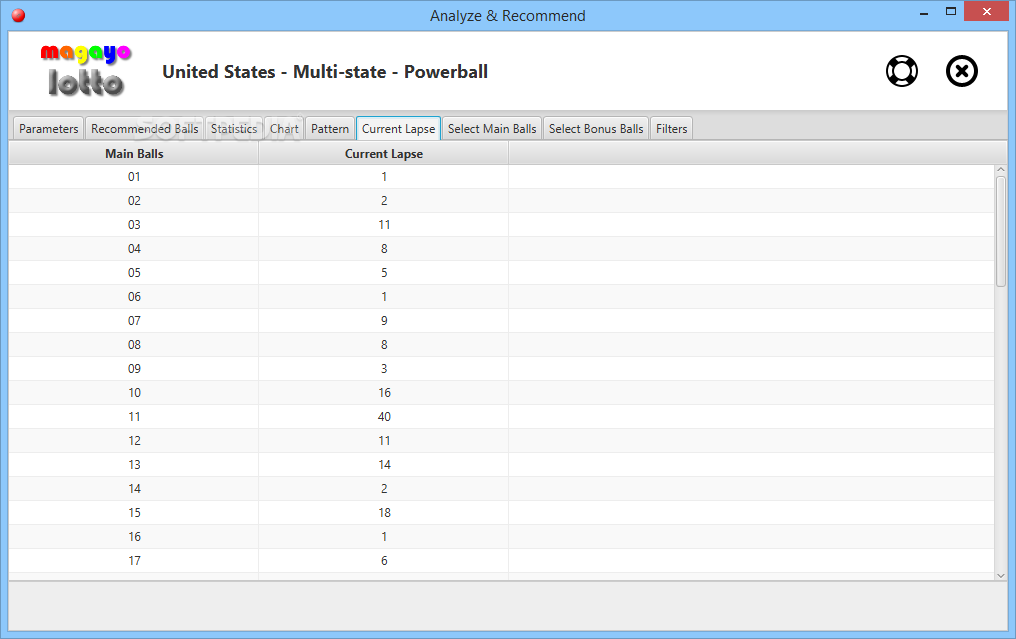Image resolution: width=1016 pixels, height=639 pixels.
Task: Select main ball 05 cell
Action: click(x=134, y=273)
